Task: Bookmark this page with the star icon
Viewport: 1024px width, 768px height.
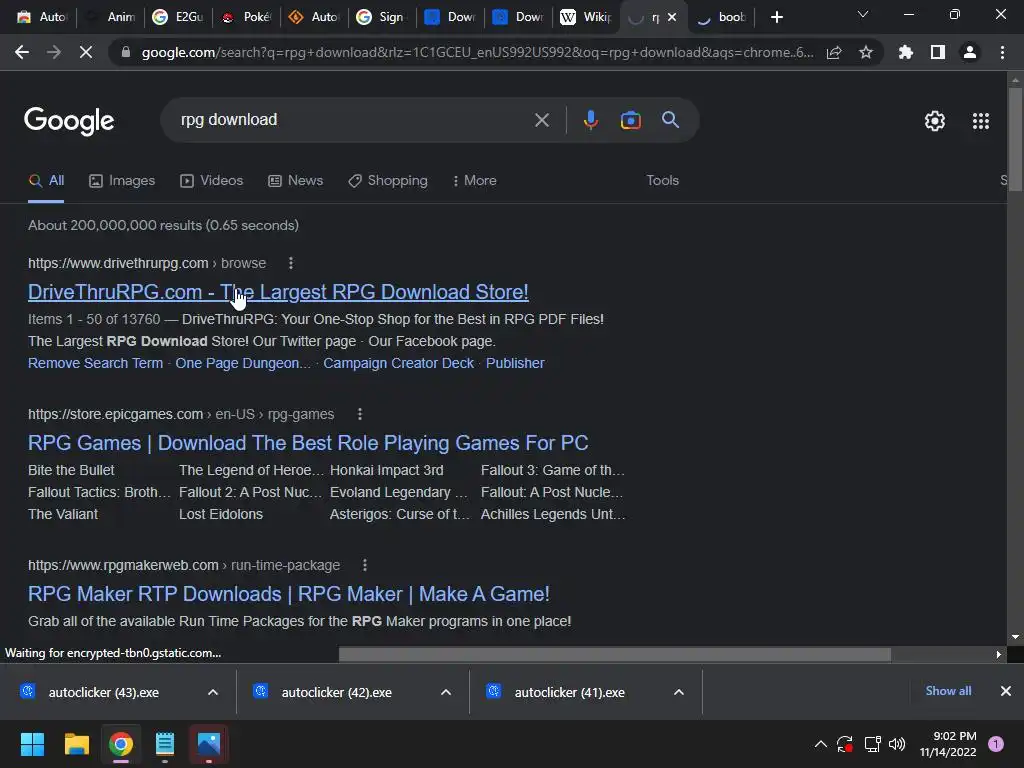Action: tap(866, 52)
